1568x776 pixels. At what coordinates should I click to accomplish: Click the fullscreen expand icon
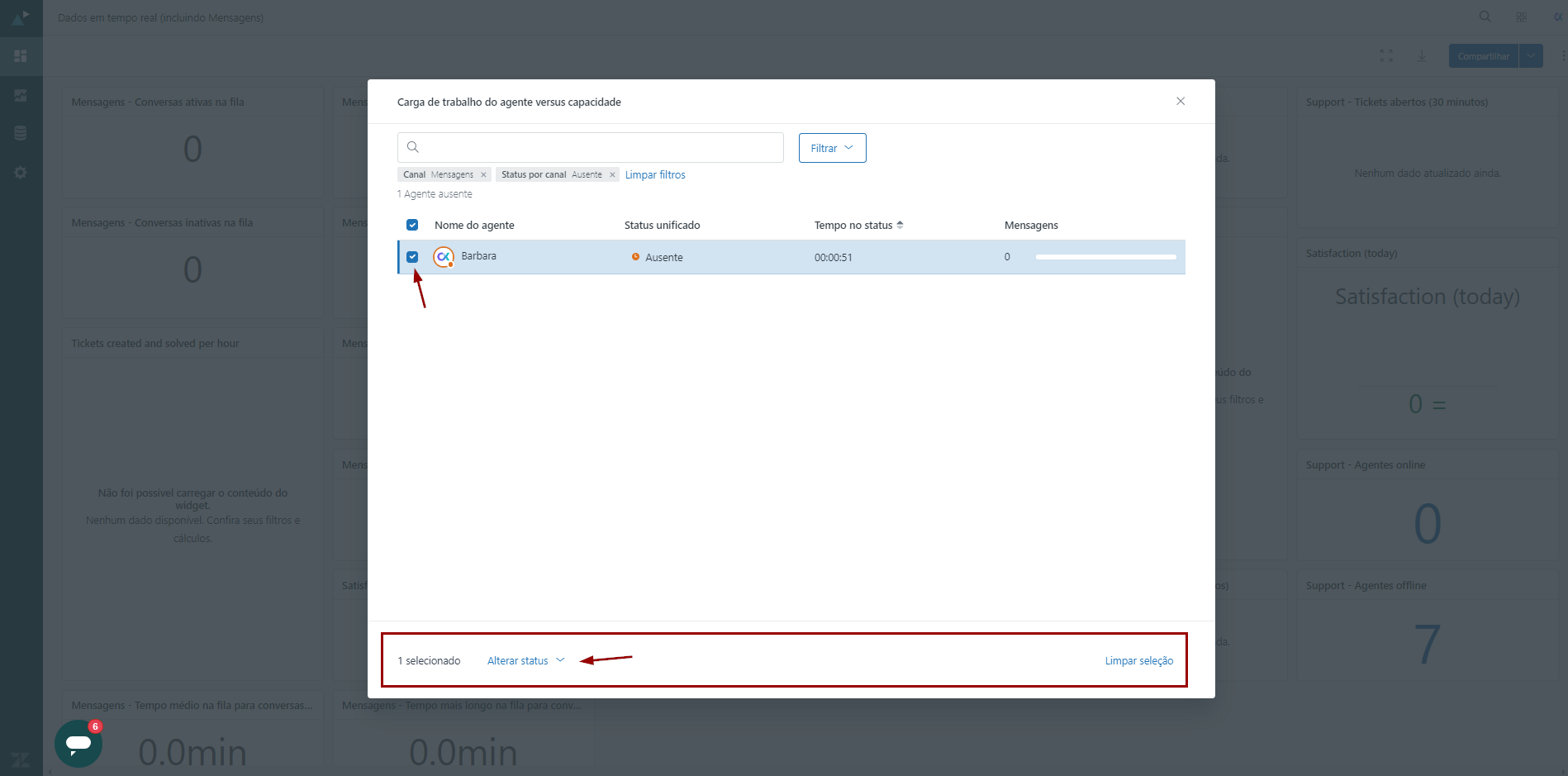pyautogui.click(x=1386, y=56)
